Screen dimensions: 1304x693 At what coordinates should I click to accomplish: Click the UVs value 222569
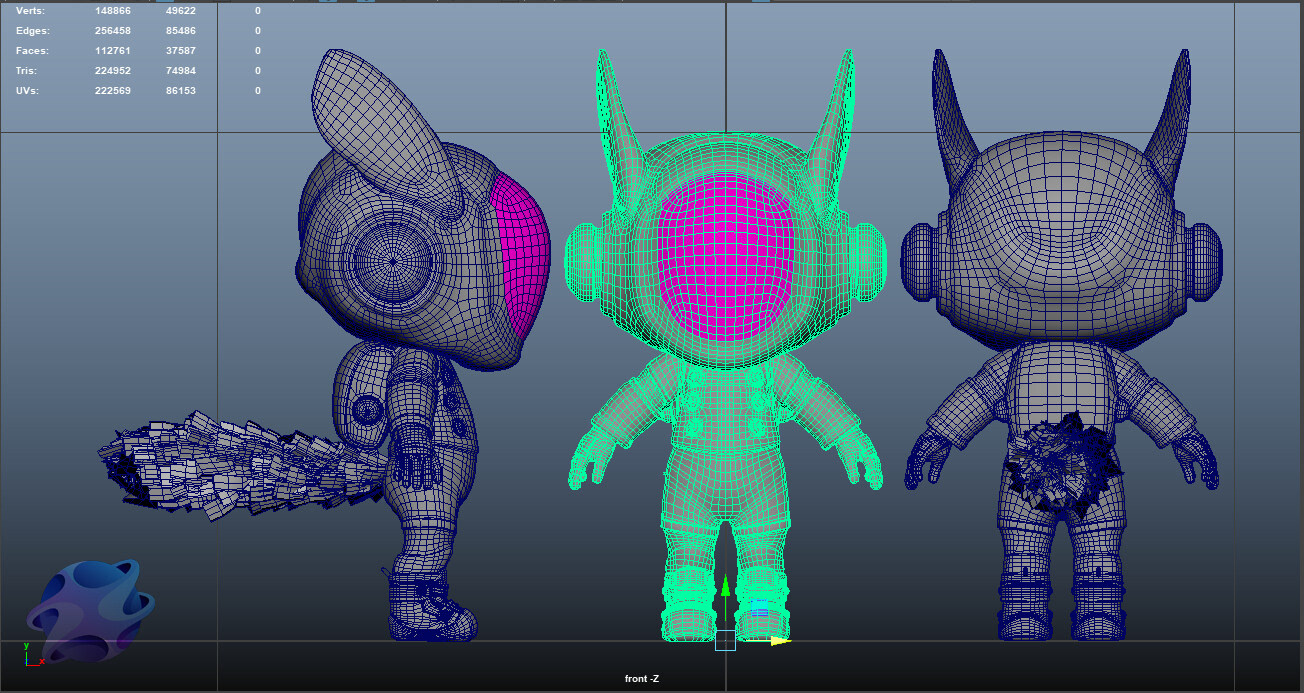click(x=112, y=90)
